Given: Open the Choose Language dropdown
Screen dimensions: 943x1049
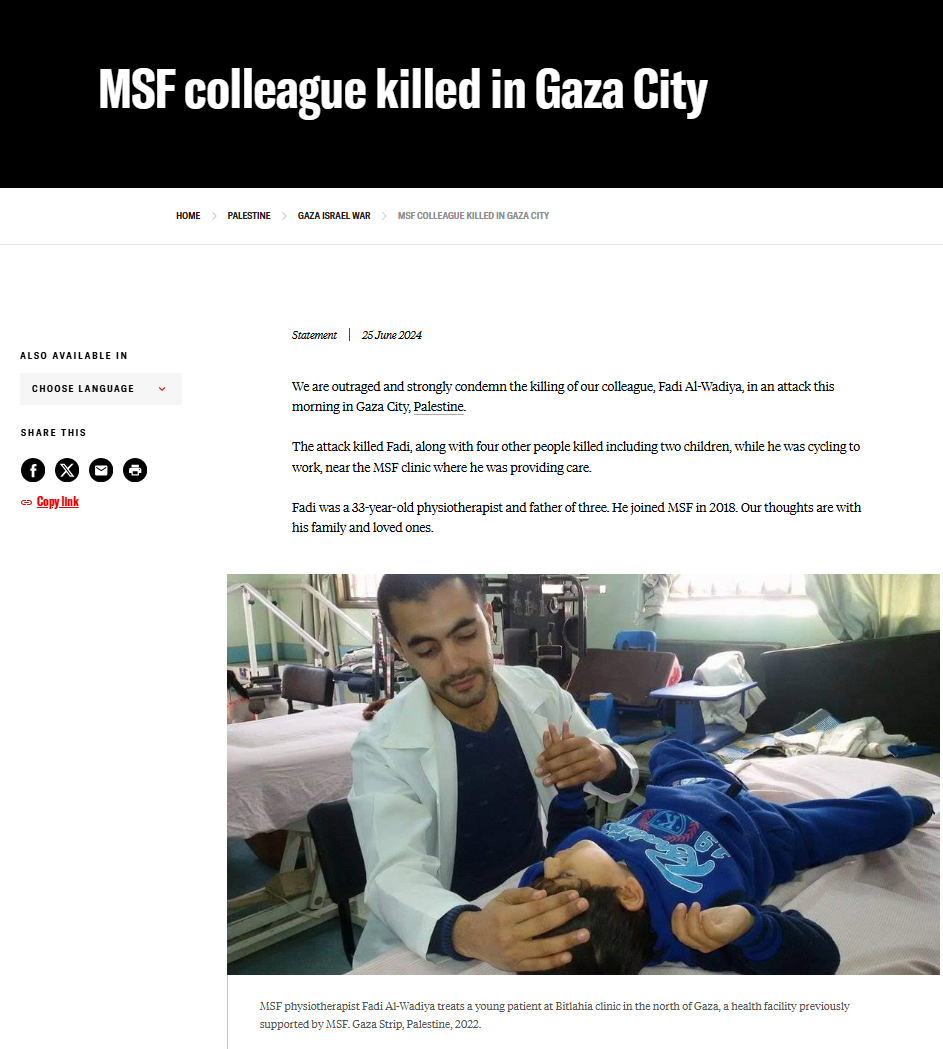Looking at the screenshot, I should 101,389.
